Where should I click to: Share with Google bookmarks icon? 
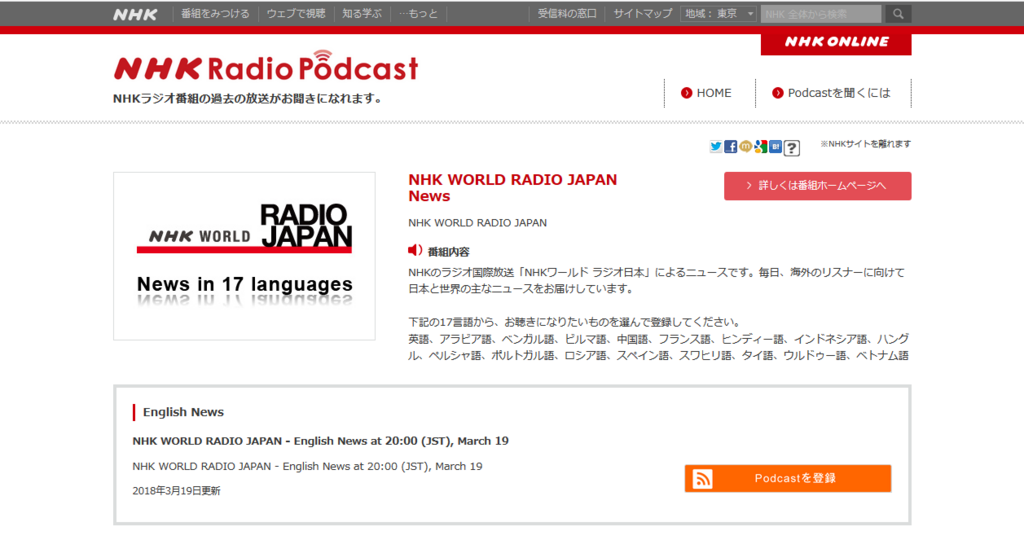pyautogui.click(x=761, y=146)
